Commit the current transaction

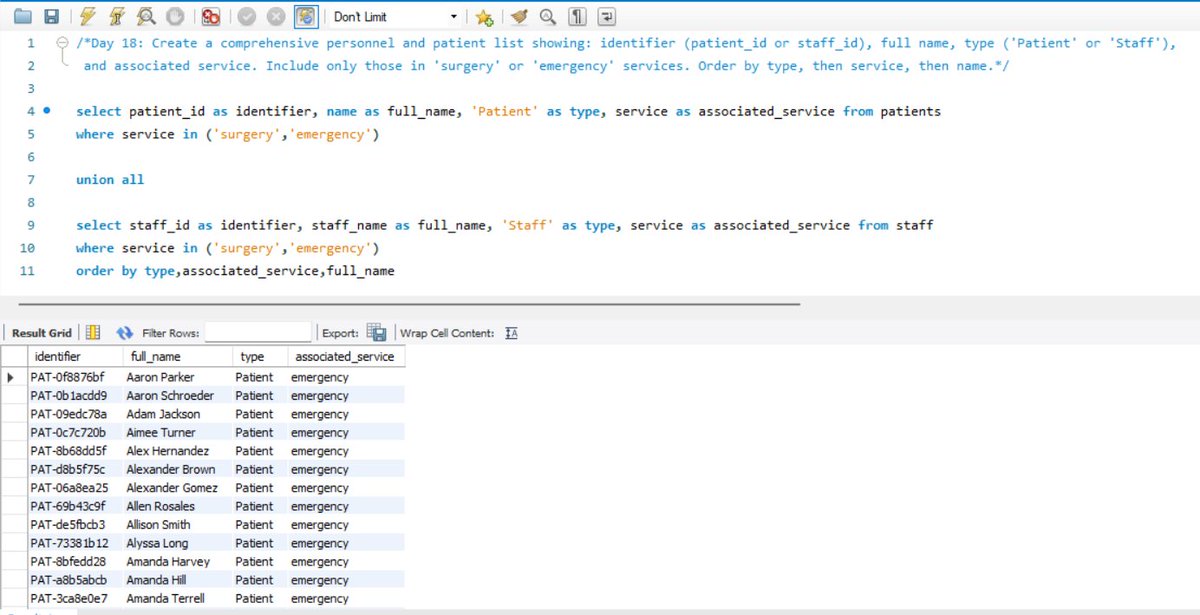pyautogui.click(x=247, y=16)
